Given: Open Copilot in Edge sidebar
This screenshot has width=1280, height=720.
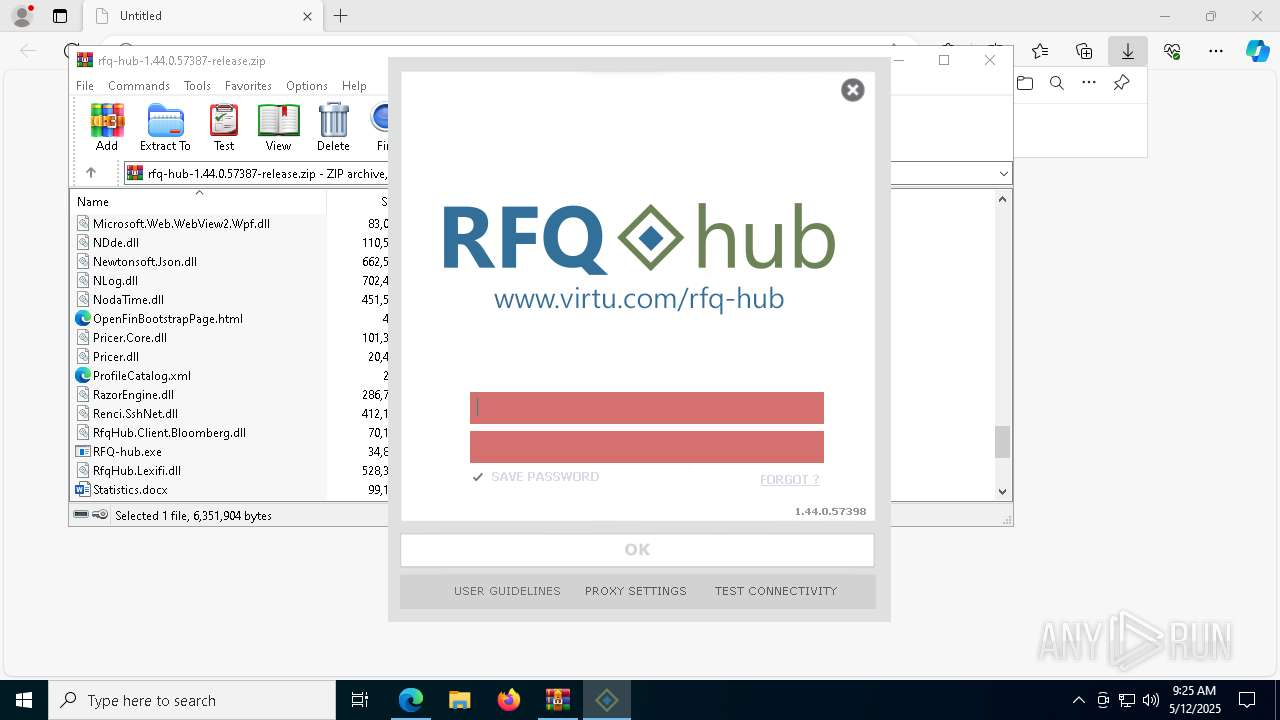Looking at the screenshot, I should coord(1257,51).
